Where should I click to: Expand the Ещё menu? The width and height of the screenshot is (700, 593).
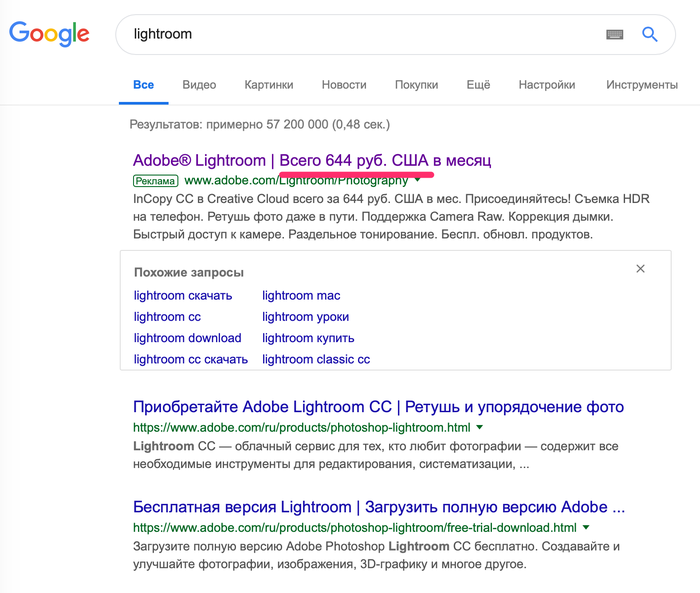point(478,85)
